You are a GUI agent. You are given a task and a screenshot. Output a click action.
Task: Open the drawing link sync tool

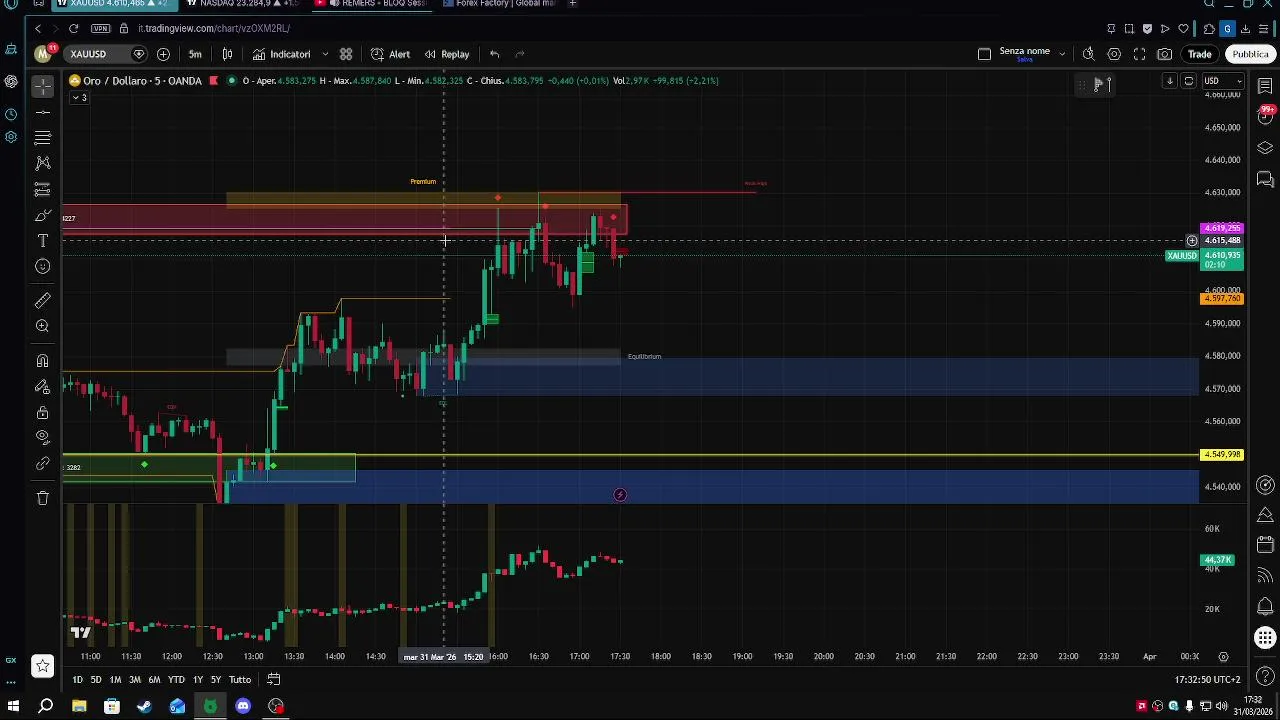coord(42,464)
